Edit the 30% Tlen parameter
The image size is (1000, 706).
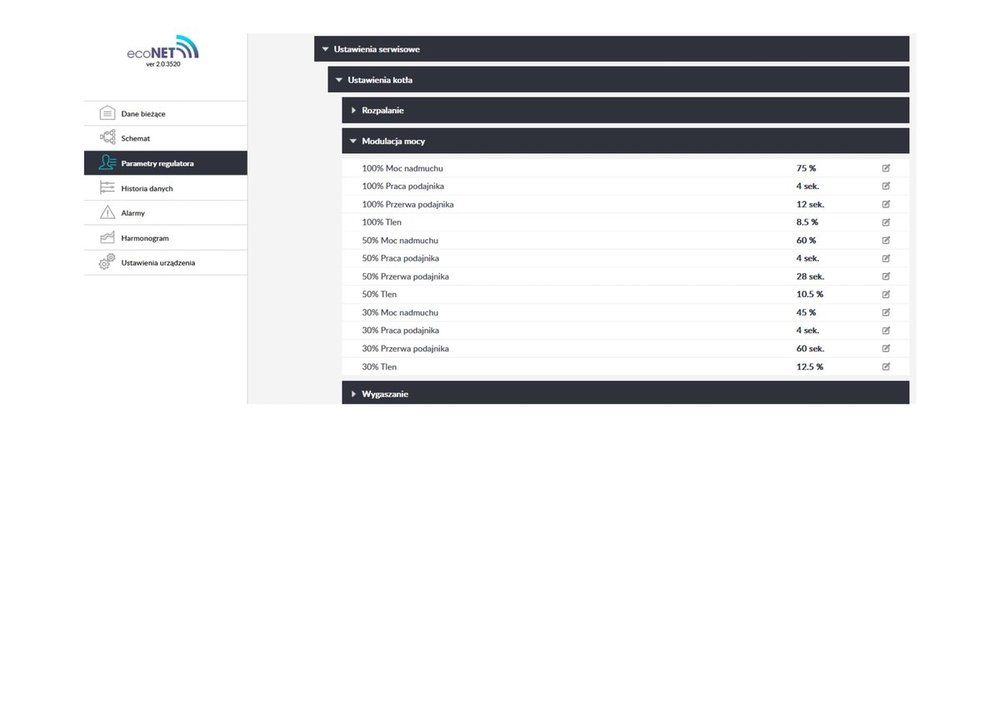tap(886, 367)
